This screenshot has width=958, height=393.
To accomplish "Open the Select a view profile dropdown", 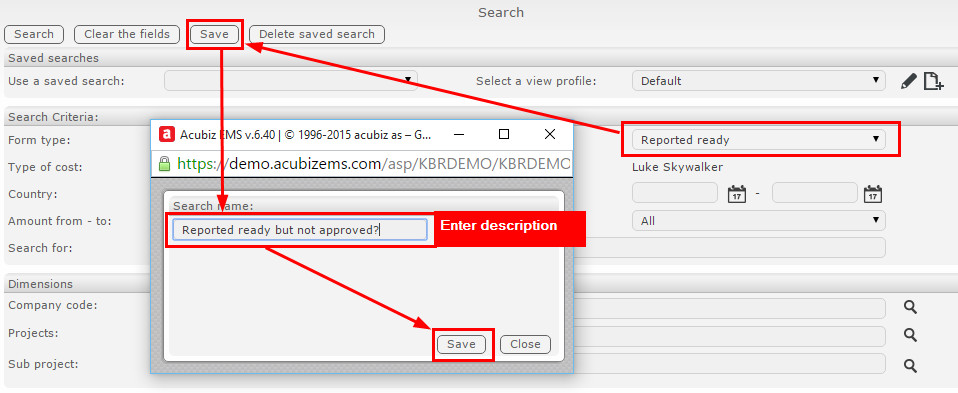I will point(759,81).
